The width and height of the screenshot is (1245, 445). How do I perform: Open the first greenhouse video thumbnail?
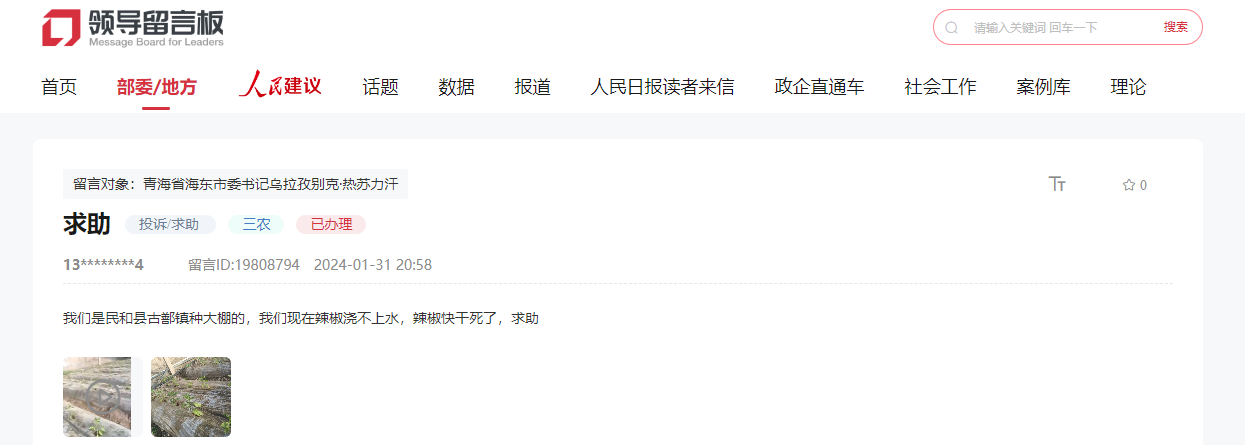click(97, 397)
